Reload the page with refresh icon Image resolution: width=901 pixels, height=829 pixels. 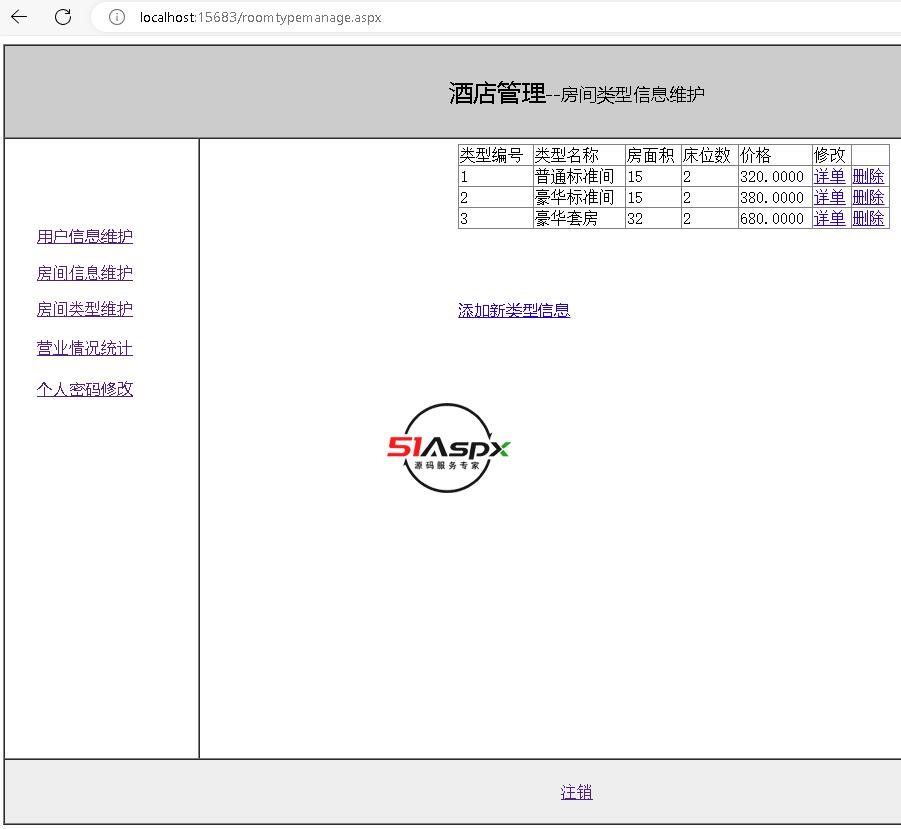(63, 17)
